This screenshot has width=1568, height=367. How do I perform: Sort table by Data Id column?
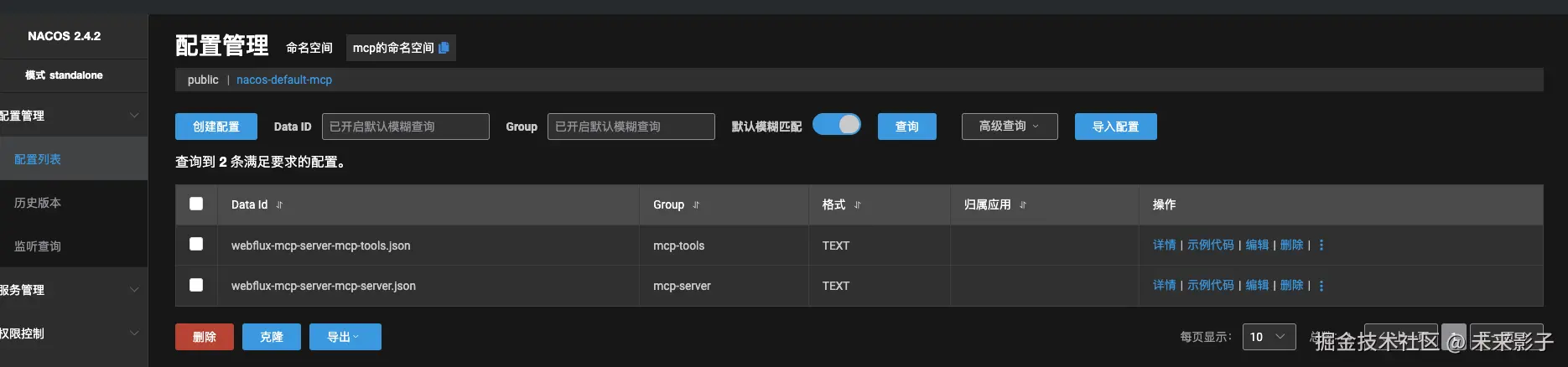[x=279, y=205]
